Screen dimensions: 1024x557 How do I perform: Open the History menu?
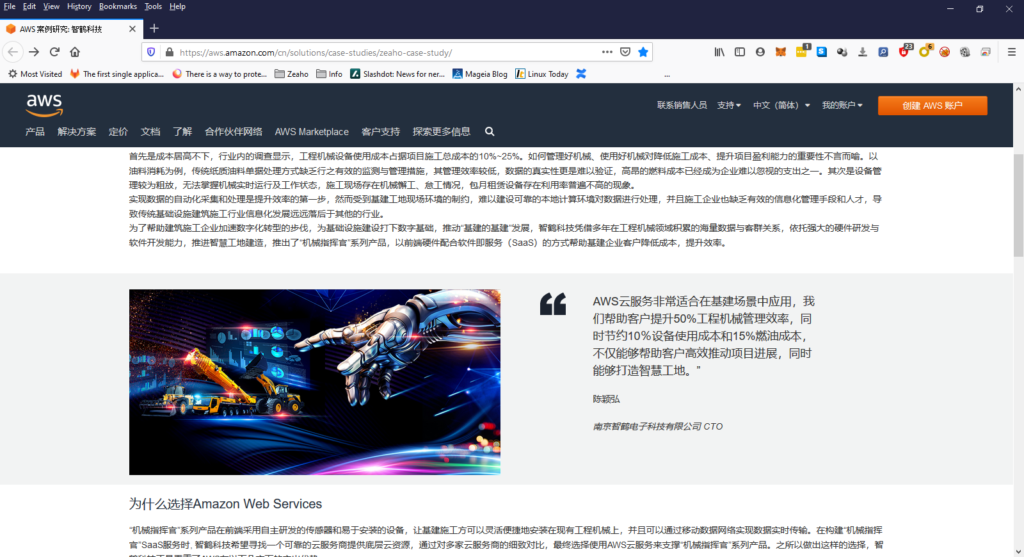coord(79,7)
